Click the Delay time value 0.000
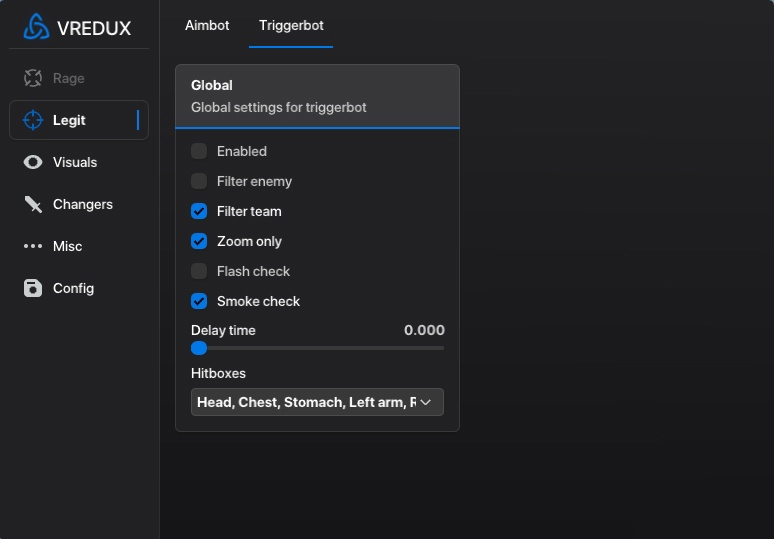Image resolution: width=774 pixels, height=539 pixels. click(x=424, y=330)
